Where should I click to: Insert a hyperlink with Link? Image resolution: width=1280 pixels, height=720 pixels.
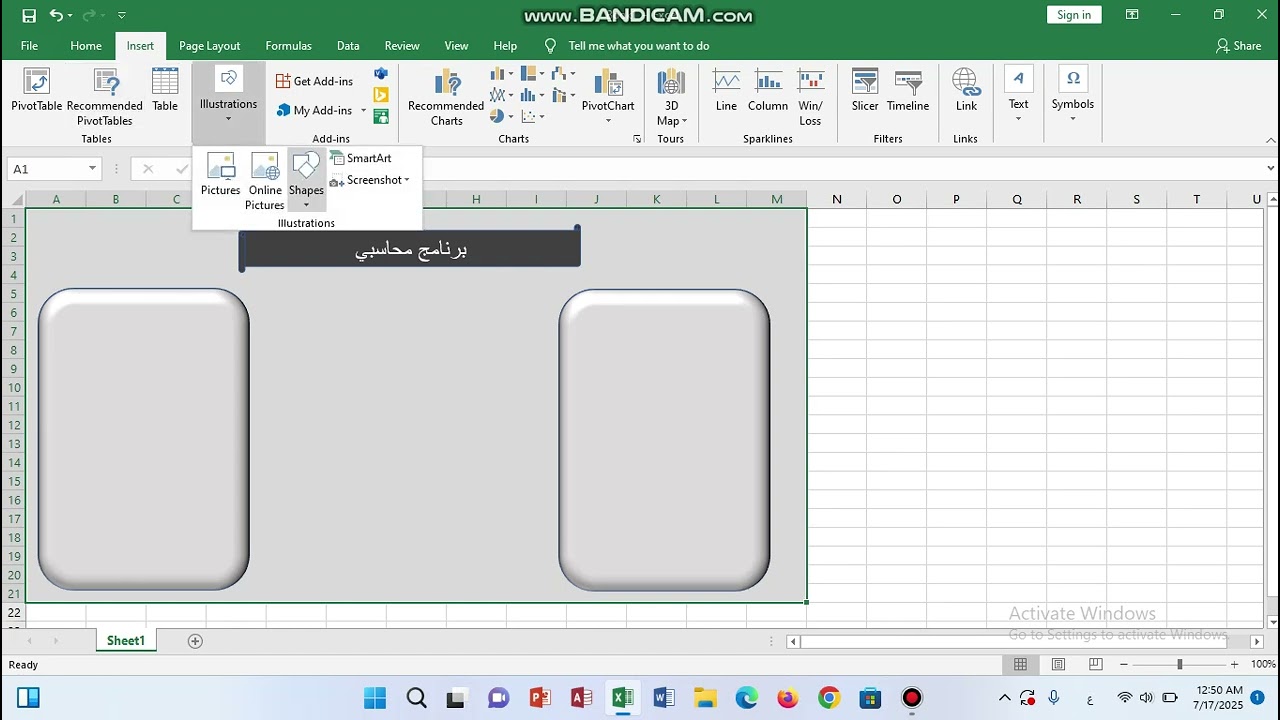tap(966, 91)
